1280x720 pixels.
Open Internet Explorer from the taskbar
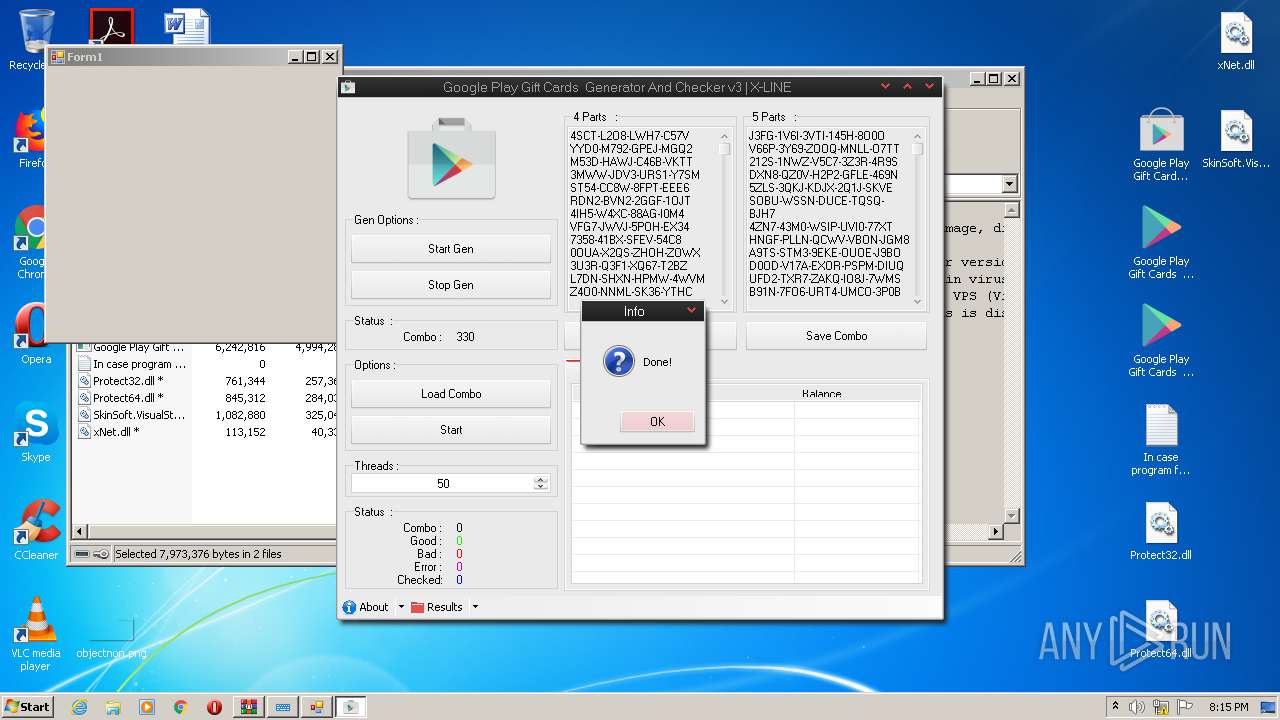pos(79,707)
